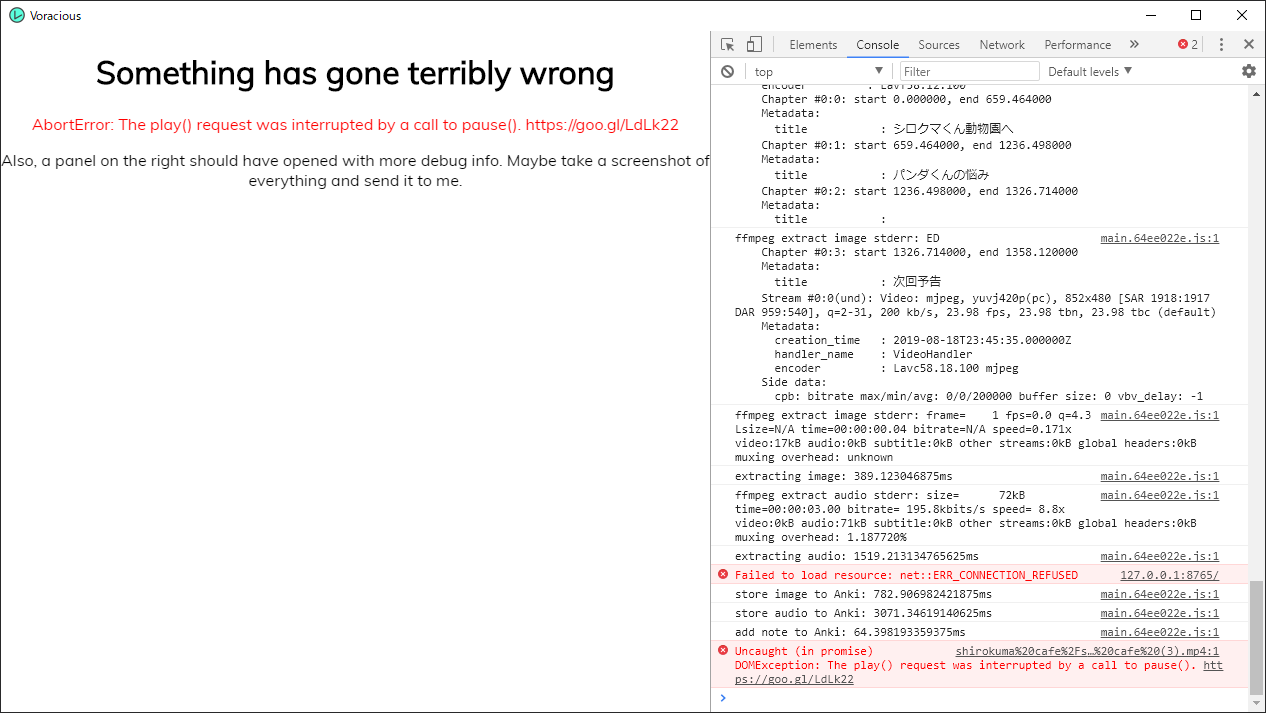Open the Performance tab
This screenshot has height=713, width=1266.
coord(1078,44)
